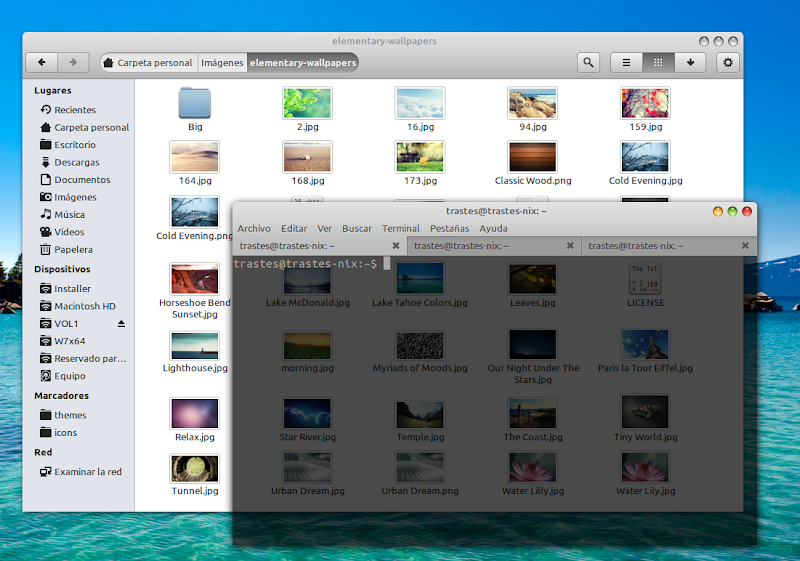Click Carpeta personal breadcrumb
This screenshot has height=561, width=800.
[x=148, y=63]
